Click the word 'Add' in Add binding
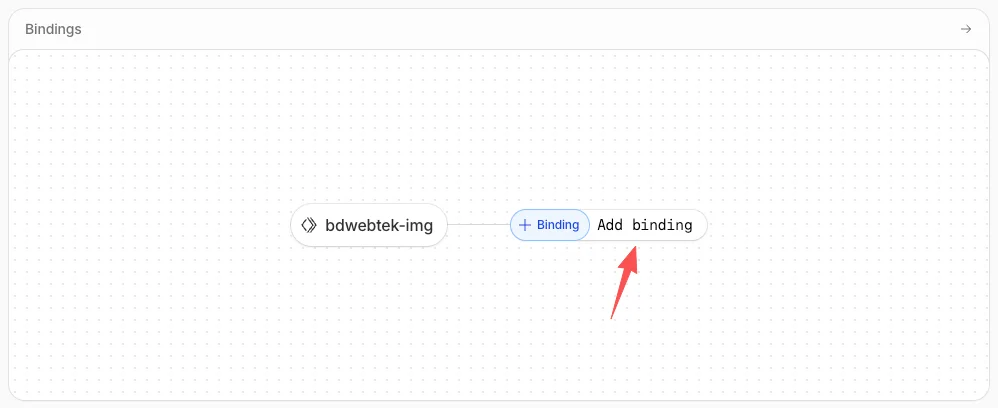998x408 pixels. tap(610, 225)
